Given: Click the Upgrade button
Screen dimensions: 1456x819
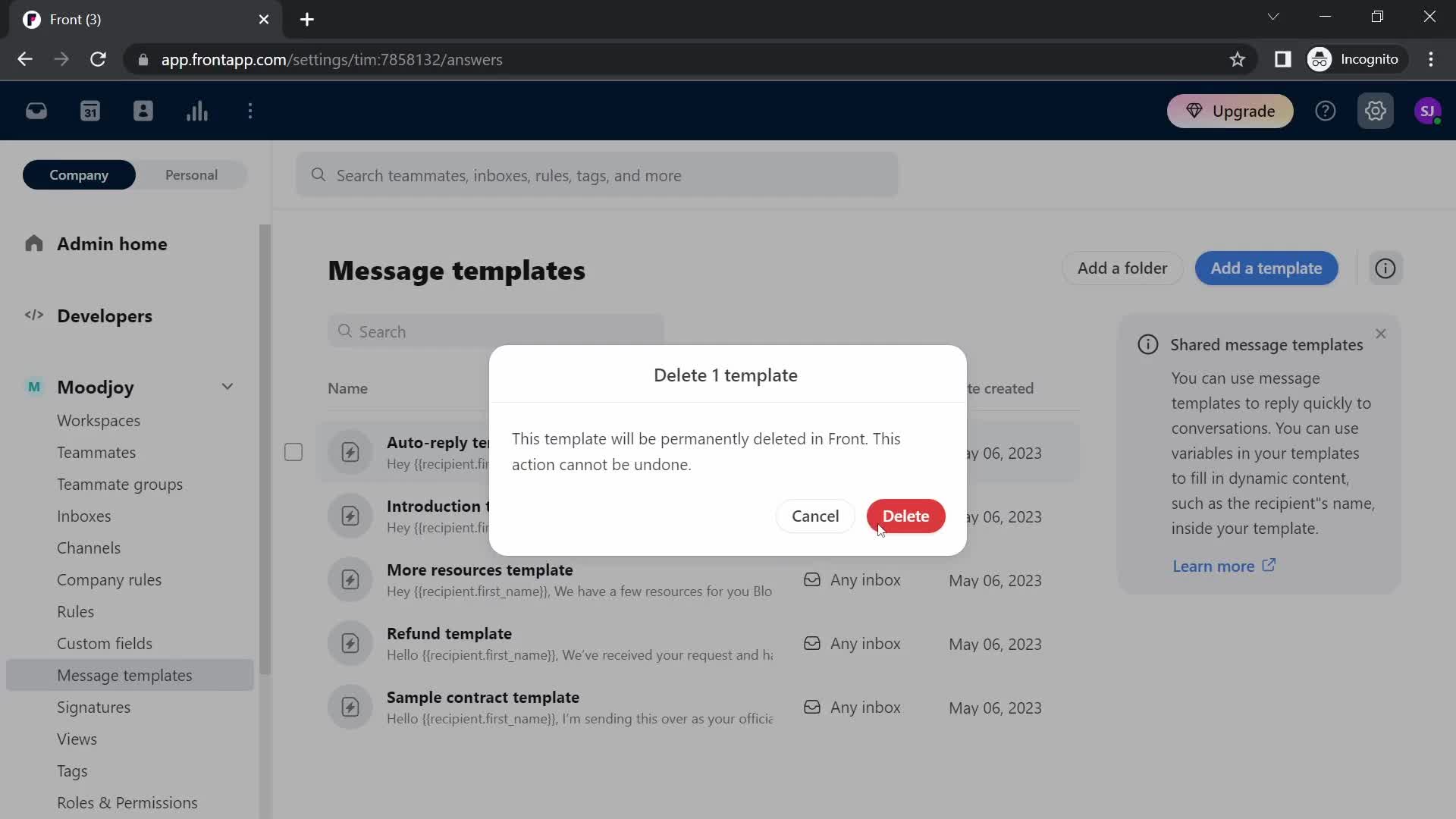Looking at the screenshot, I should click(1230, 111).
